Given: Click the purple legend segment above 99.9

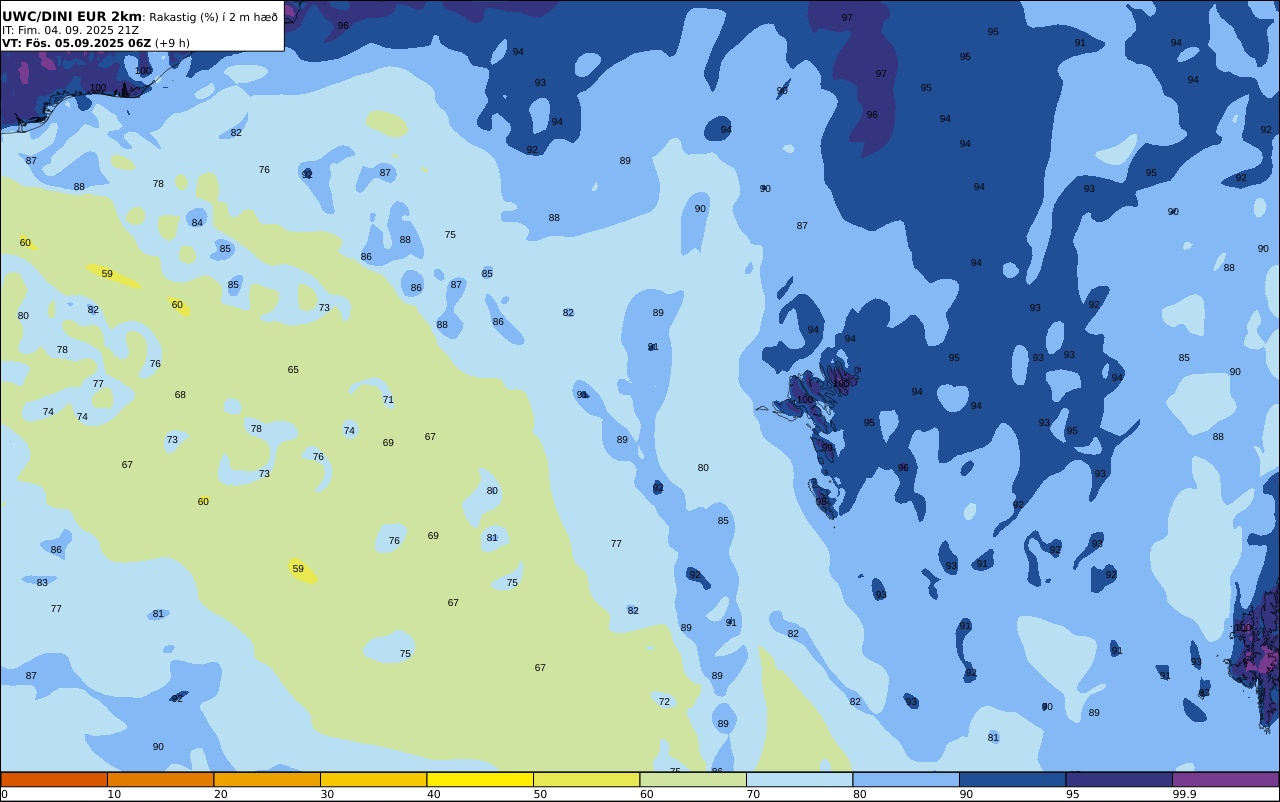Looking at the screenshot, I should pos(1225,779).
